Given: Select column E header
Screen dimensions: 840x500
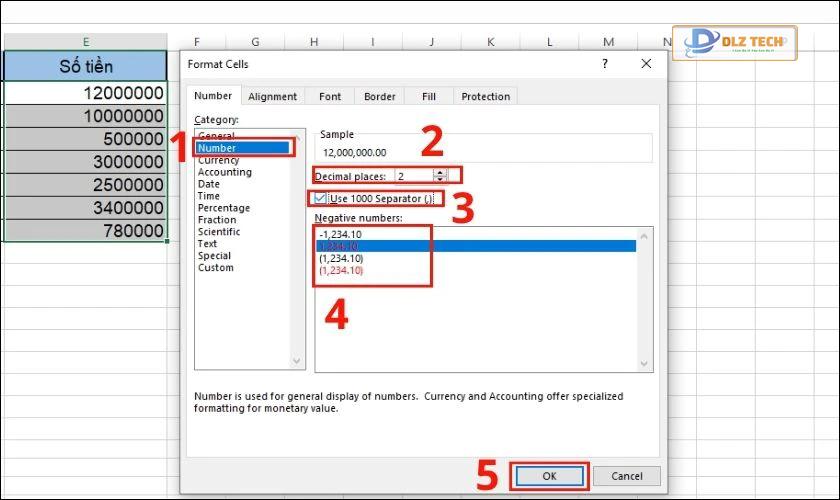Looking at the screenshot, I should pyautogui.click(x=86, y=42).
